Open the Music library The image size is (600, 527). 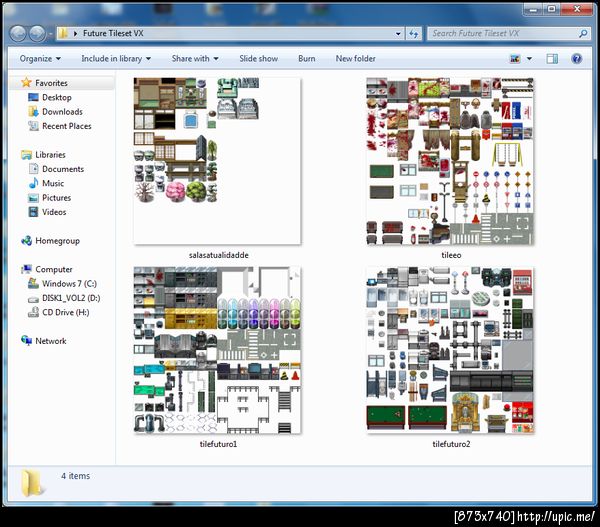pyautogui.click(x=53, y=183)
